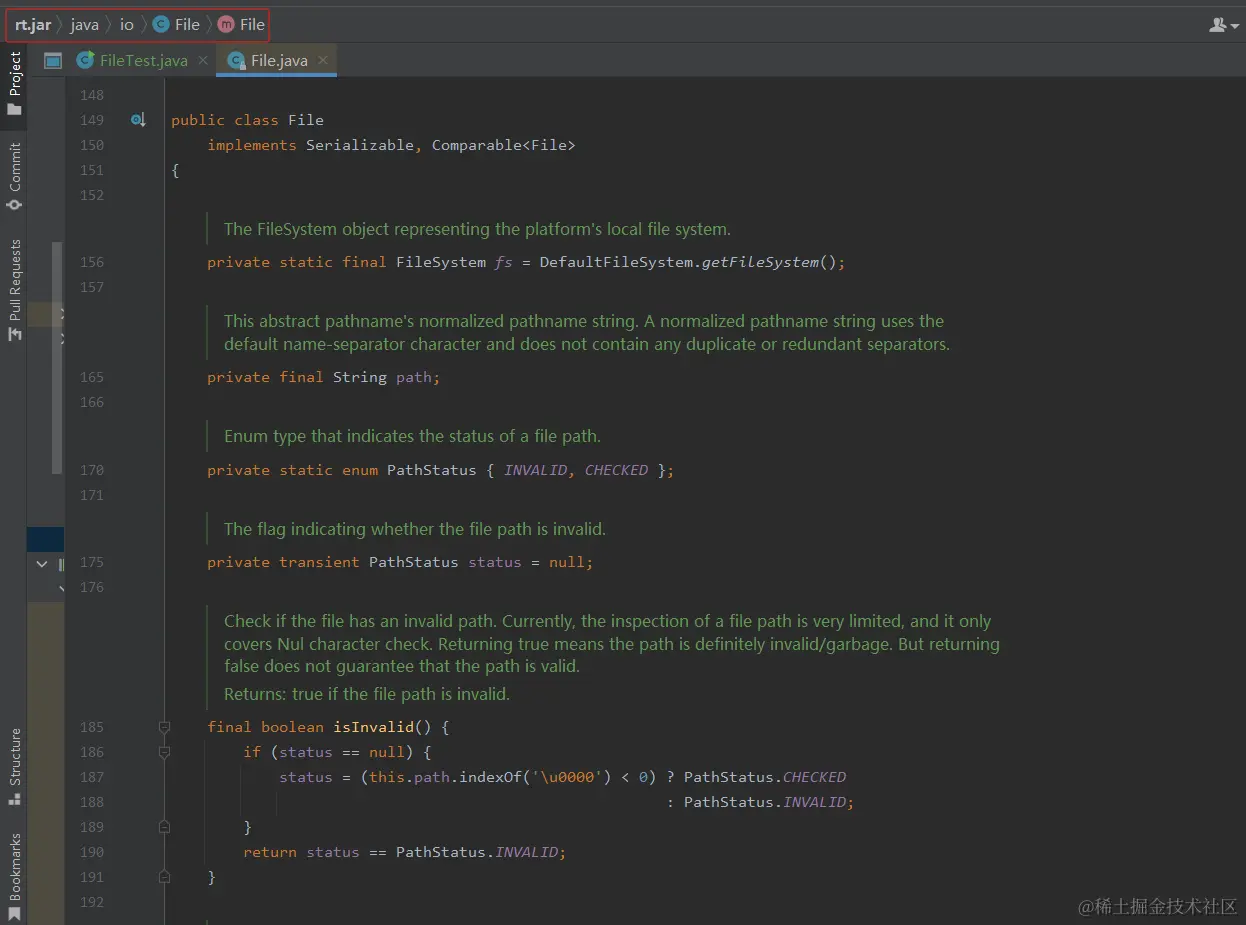Expand the chevron in the partially hidden project panel
Screen dimensions: 1246x925
pyautogui.click(x=42, y=564)
